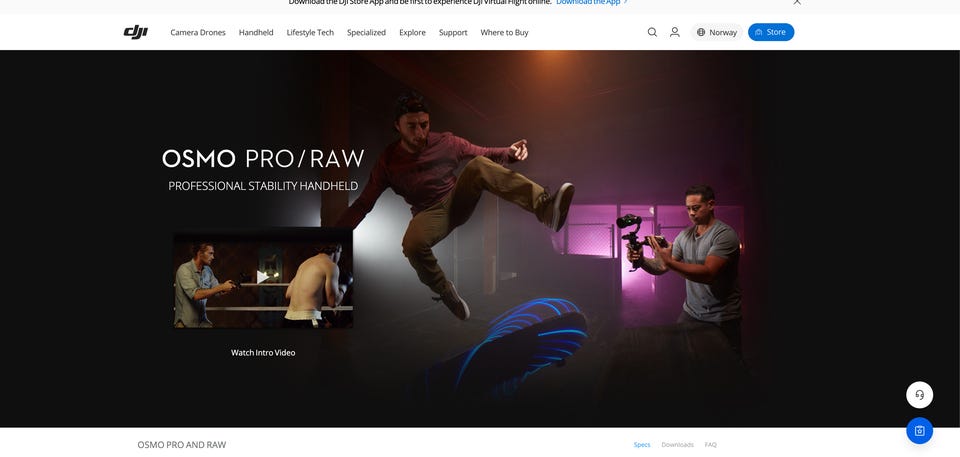This screenshot has width=960, height=457.
Task: Expand the Explore menu
Action: 412,32
